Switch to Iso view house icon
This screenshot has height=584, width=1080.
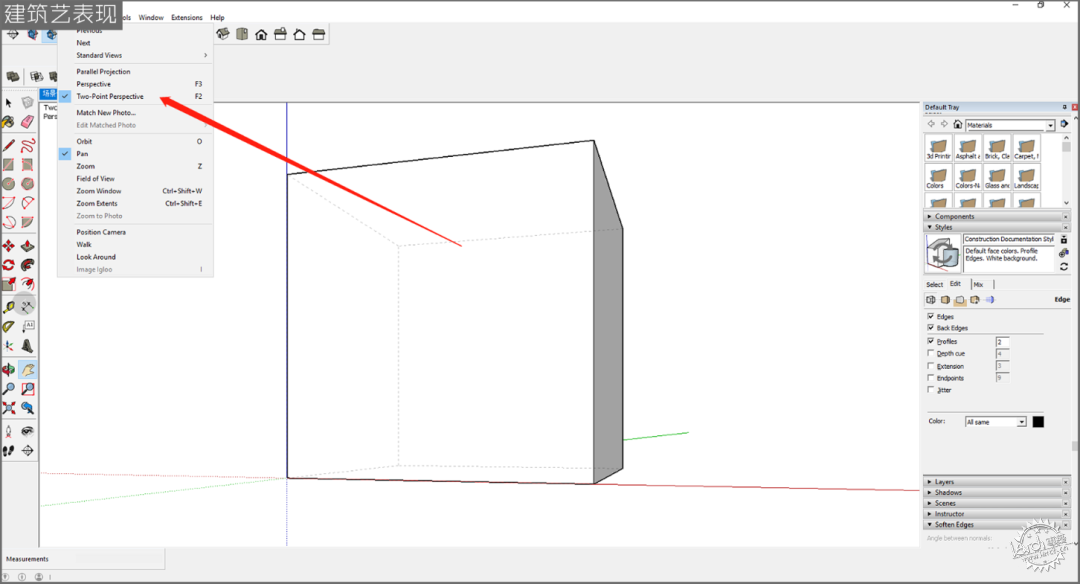point(222,34)
